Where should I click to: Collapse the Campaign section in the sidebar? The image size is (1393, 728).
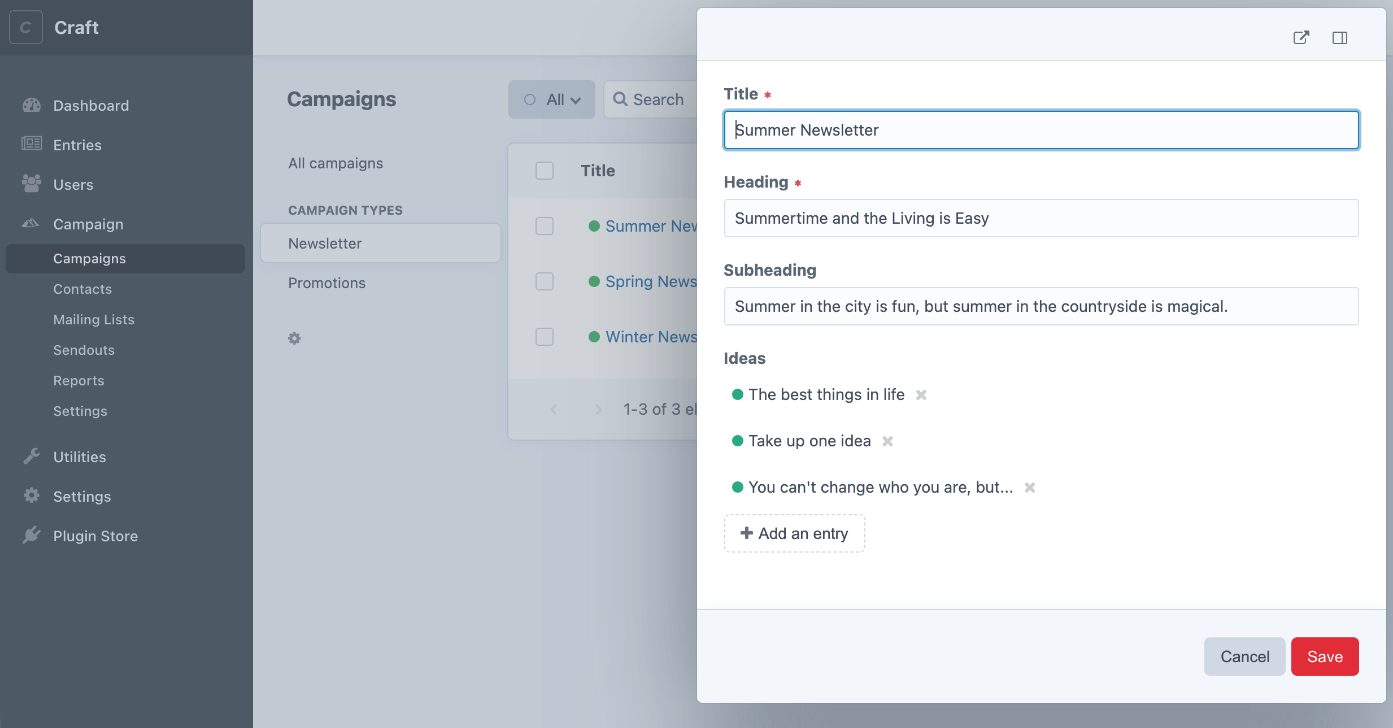pyautogui.click(x=88, y=224)
